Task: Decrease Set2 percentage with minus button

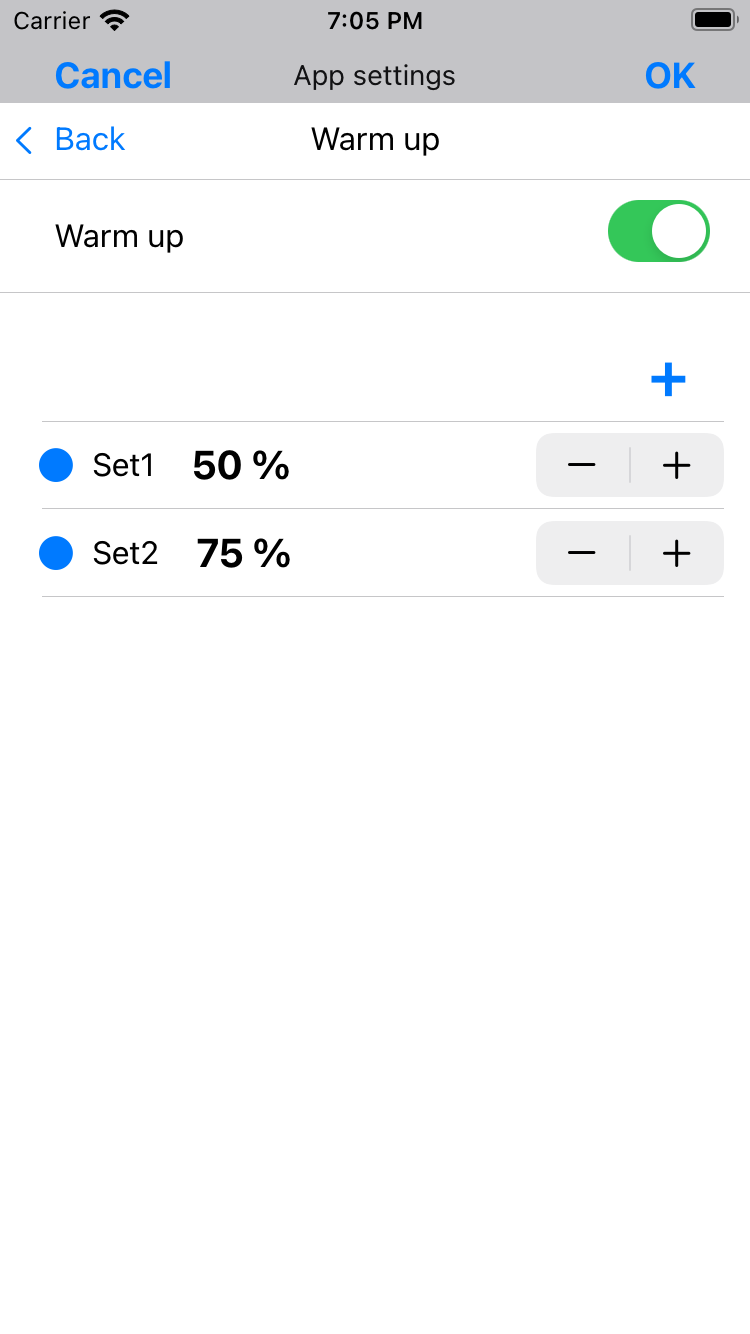Action: click(x=582, y=553)
